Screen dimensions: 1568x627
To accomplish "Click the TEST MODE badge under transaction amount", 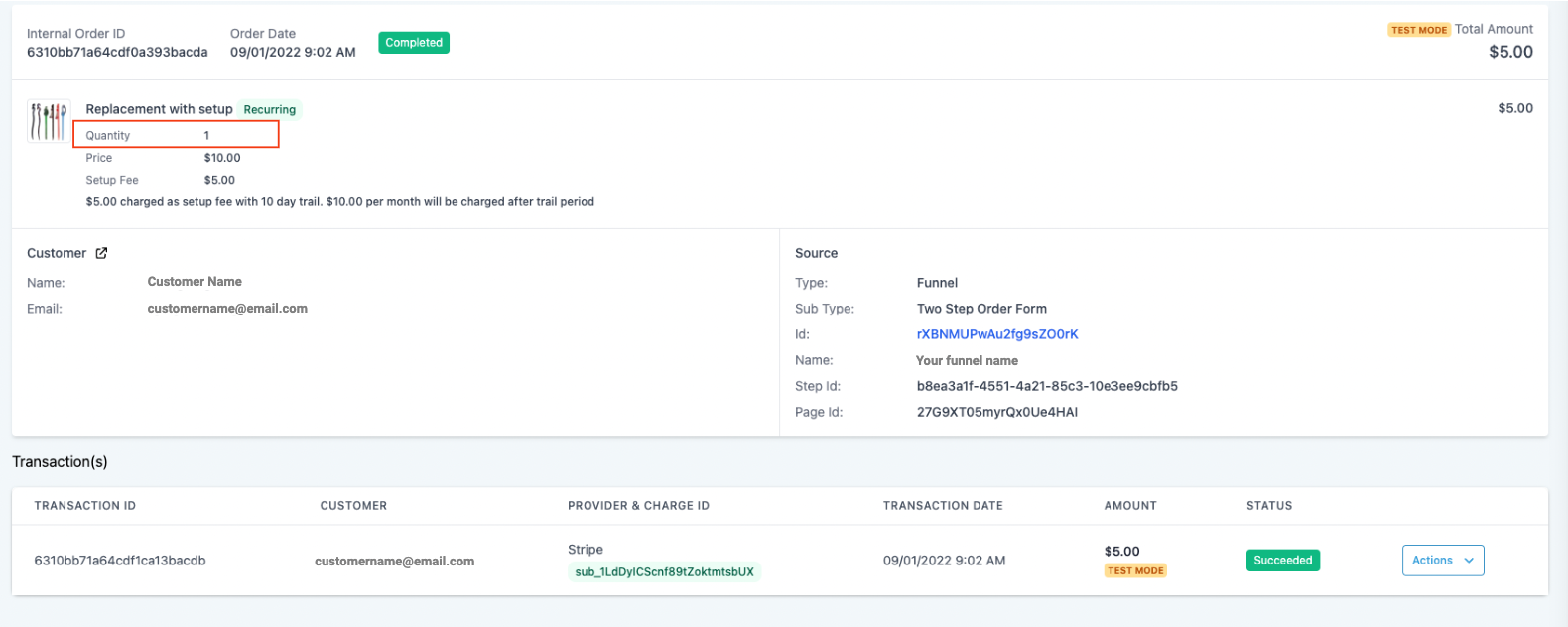I will click(x=1135, y=570).
